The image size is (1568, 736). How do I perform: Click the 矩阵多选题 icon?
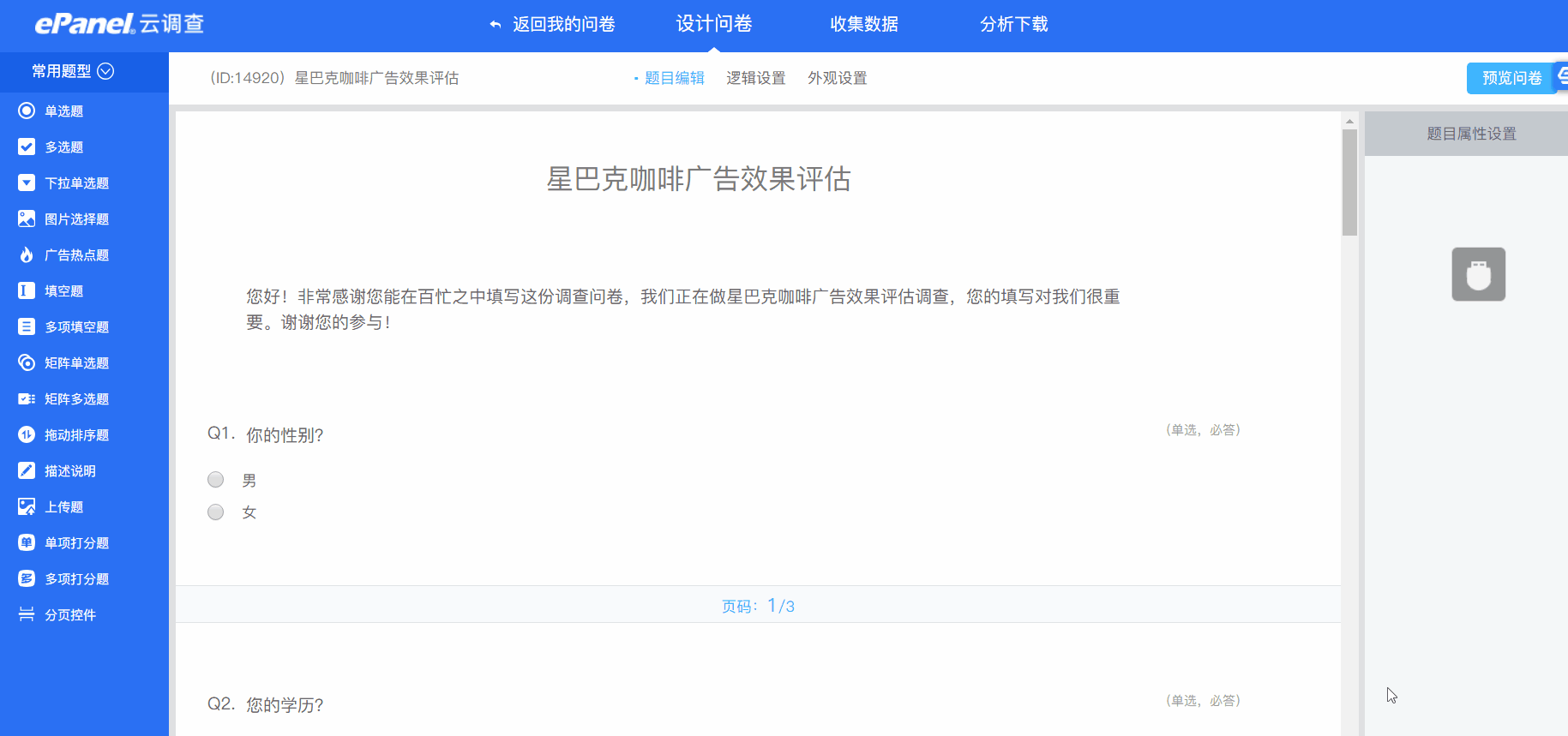(x=27, y=398)
